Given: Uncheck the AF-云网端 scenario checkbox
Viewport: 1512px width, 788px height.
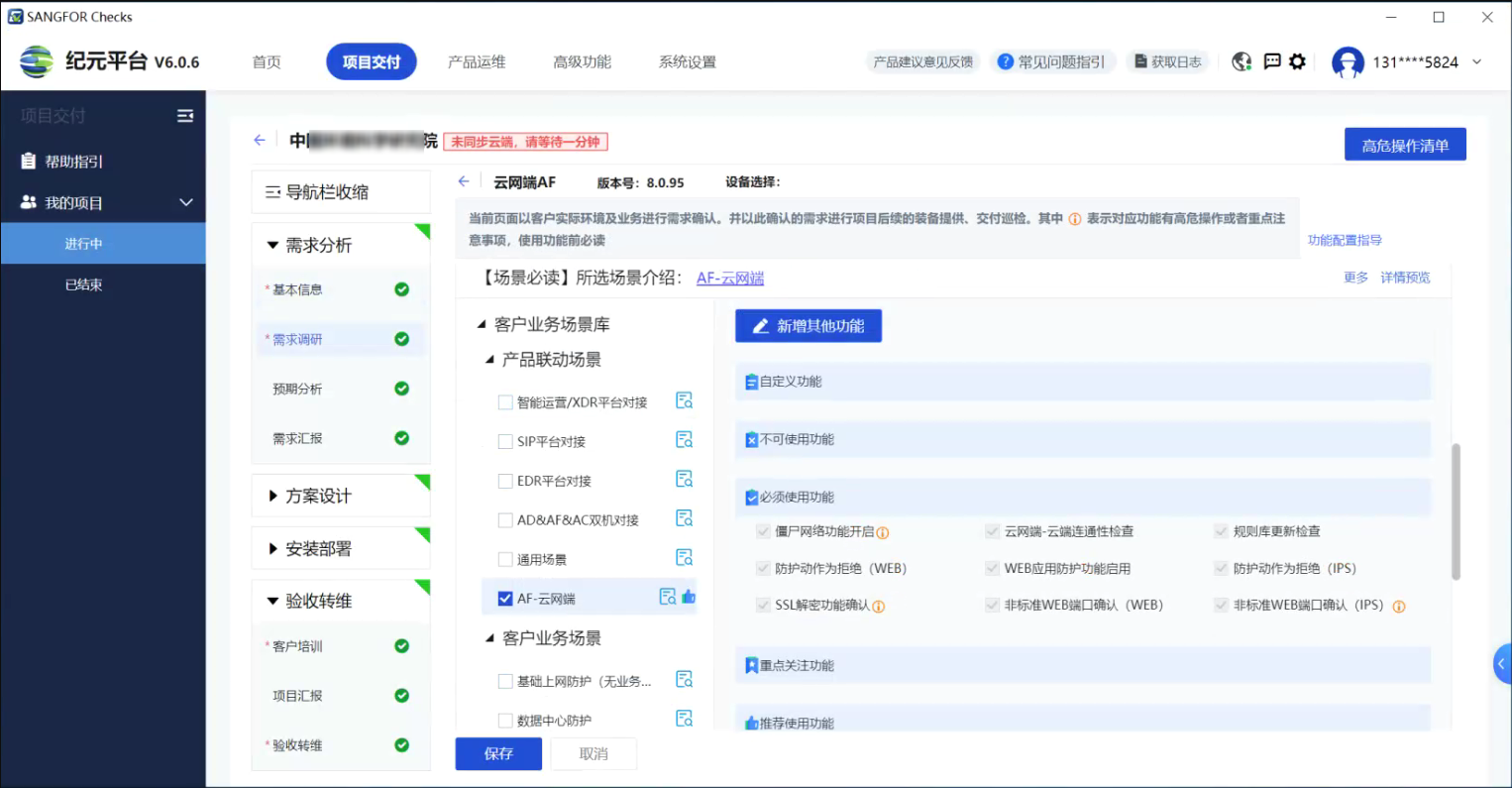Looking at the screenshot, I should click(x=505, y=599).
